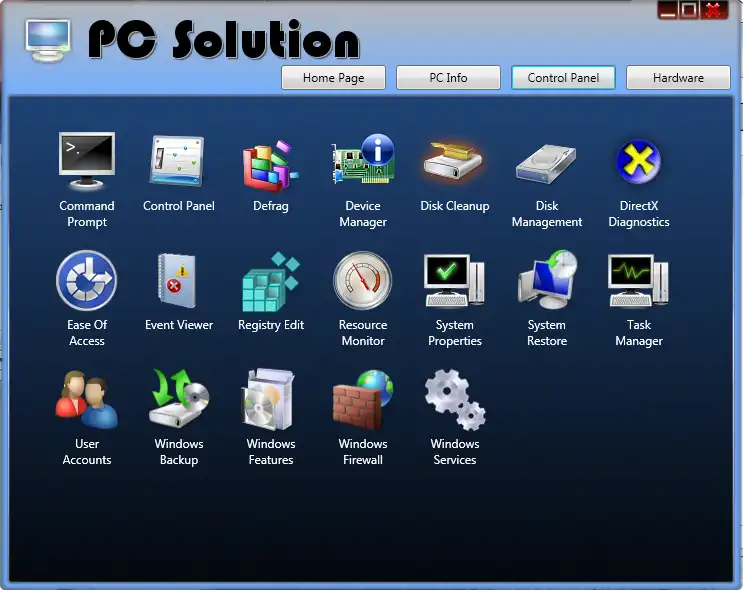This screenshot has height=590, width=743.
Task: Click the 'Registry Edit' label text
Action: point(271,326)
